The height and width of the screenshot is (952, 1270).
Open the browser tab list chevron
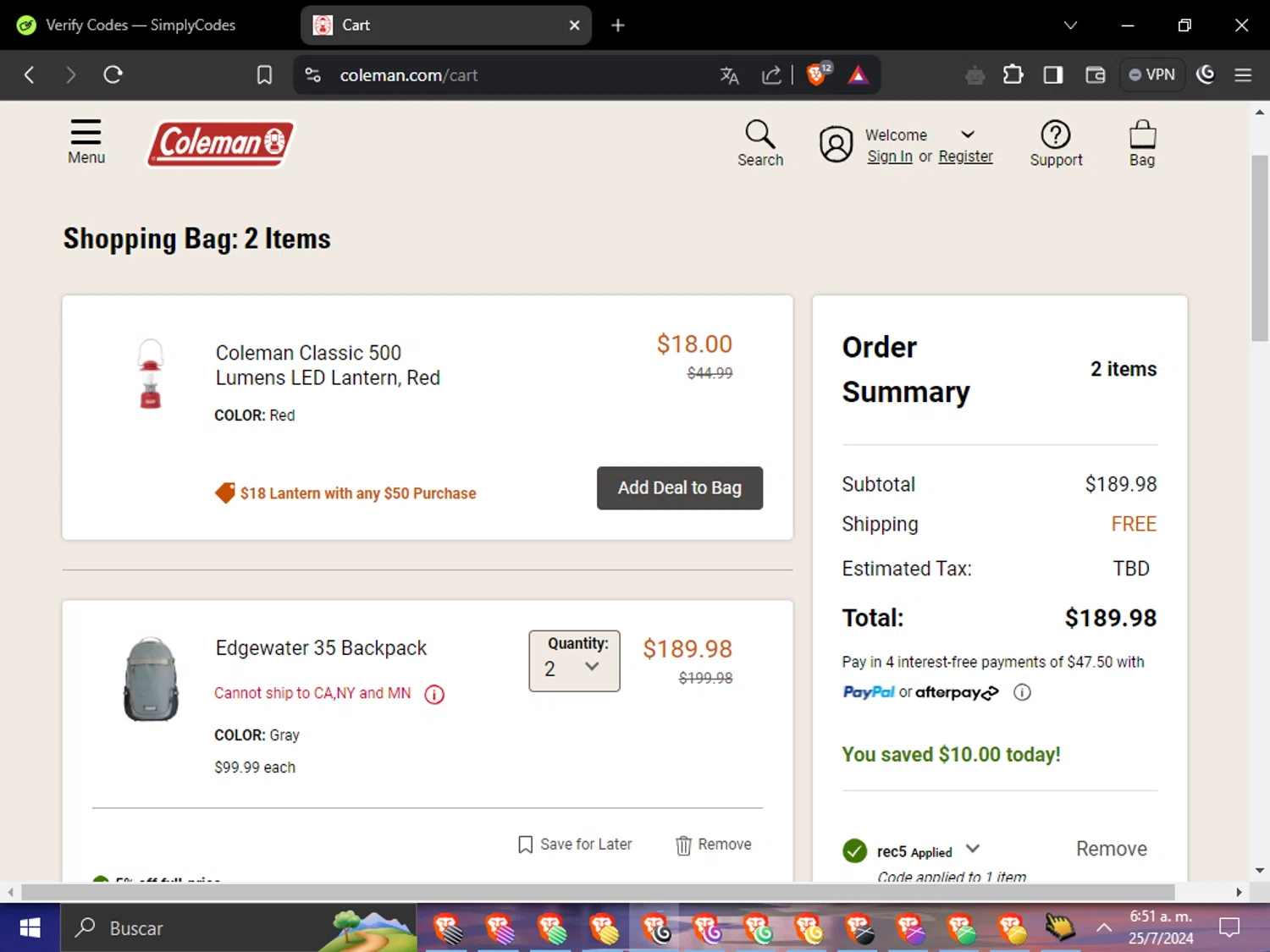pos(1070,25)
